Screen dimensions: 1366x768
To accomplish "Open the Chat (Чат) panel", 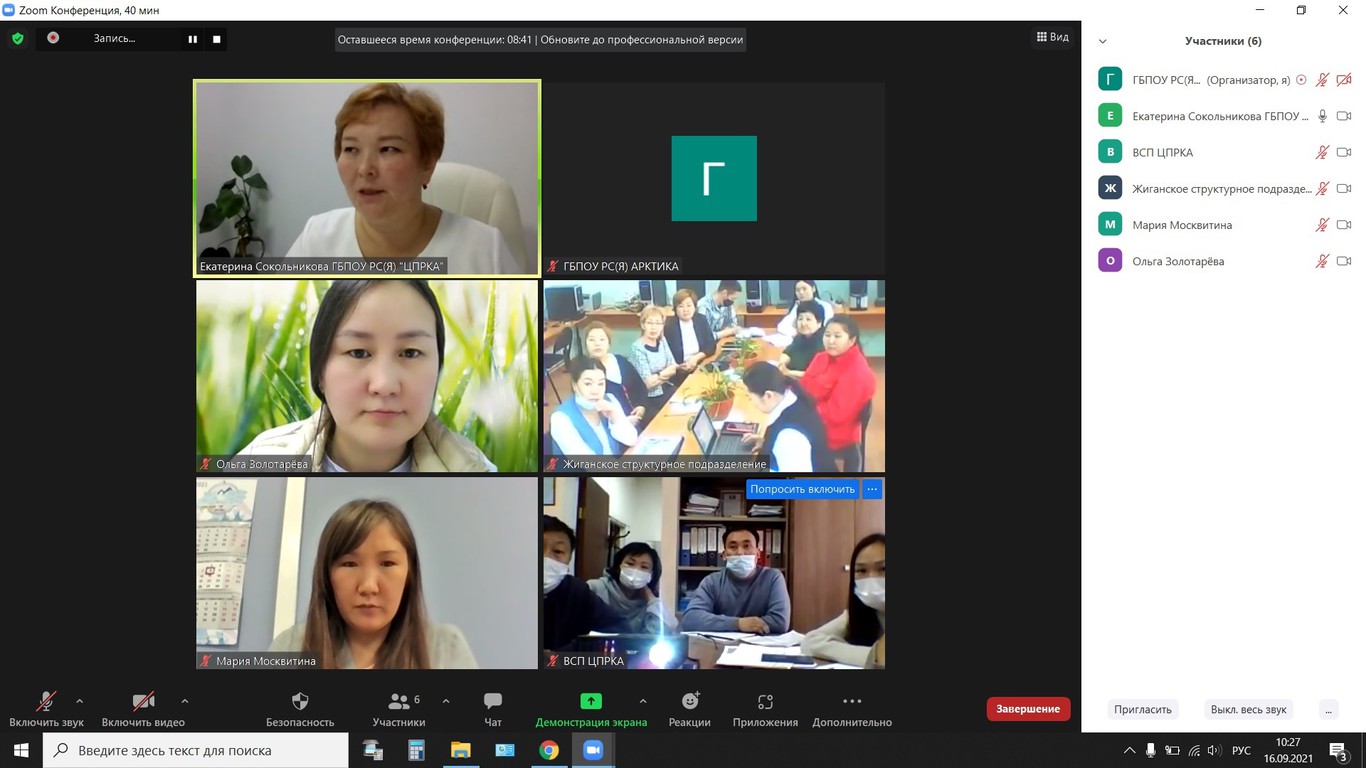I will click(x=492, y=702).
